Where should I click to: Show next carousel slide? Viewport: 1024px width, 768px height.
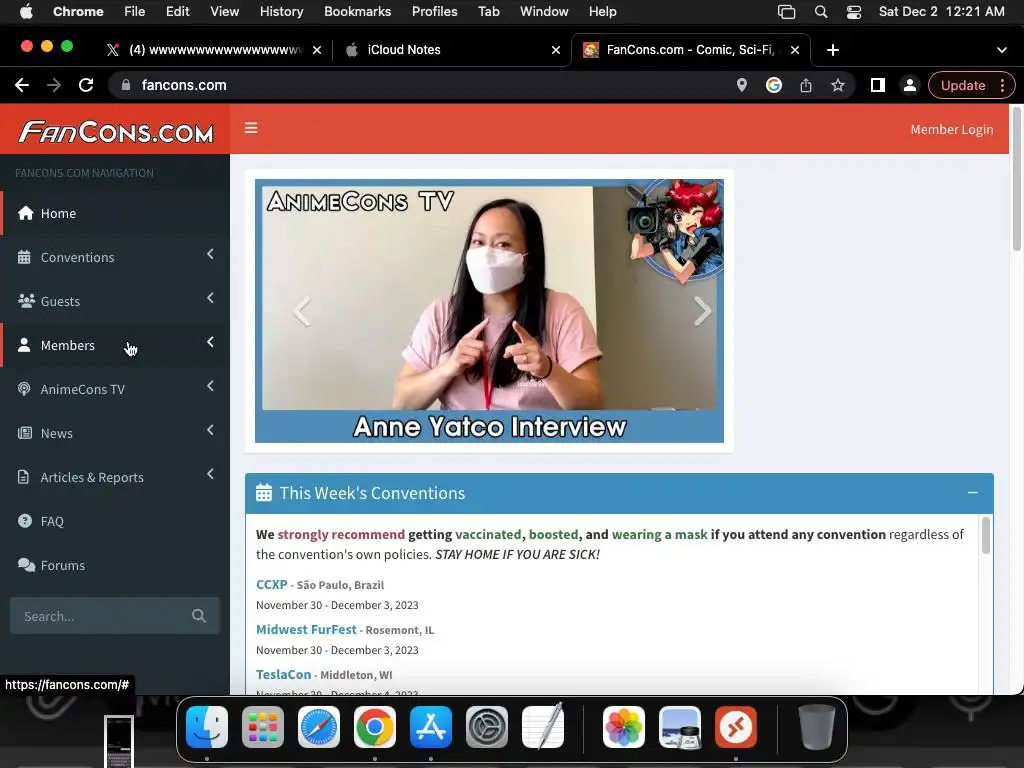(x=702, y=311)
